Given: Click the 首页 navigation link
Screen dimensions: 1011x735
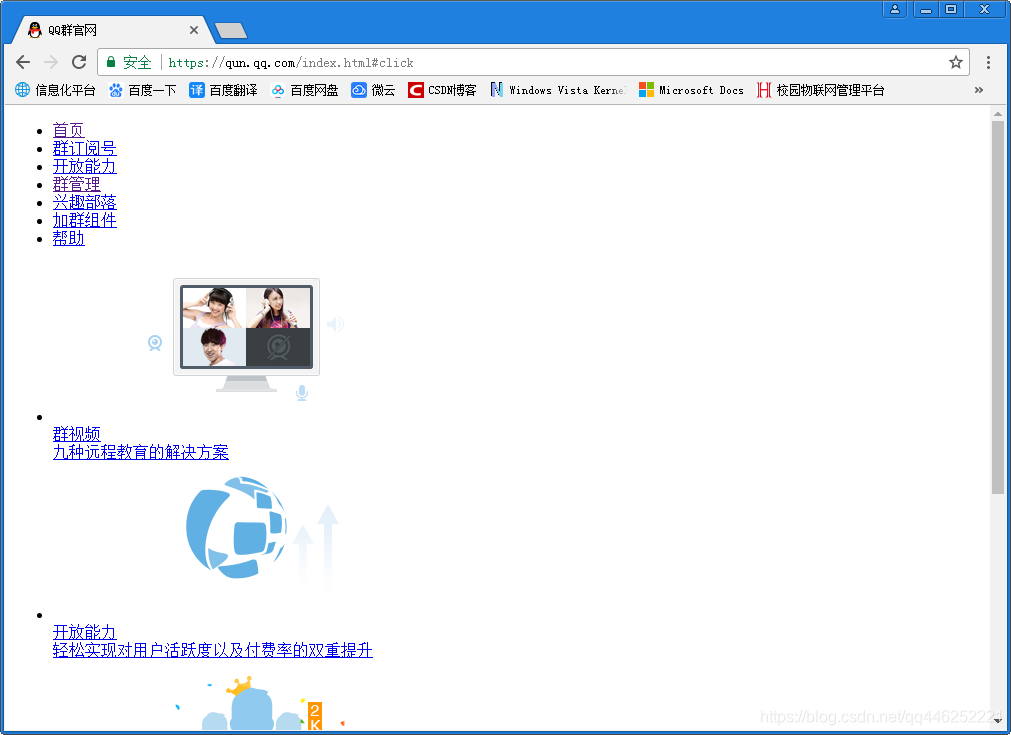Looking at the screenshot, I should coord(68,130).
